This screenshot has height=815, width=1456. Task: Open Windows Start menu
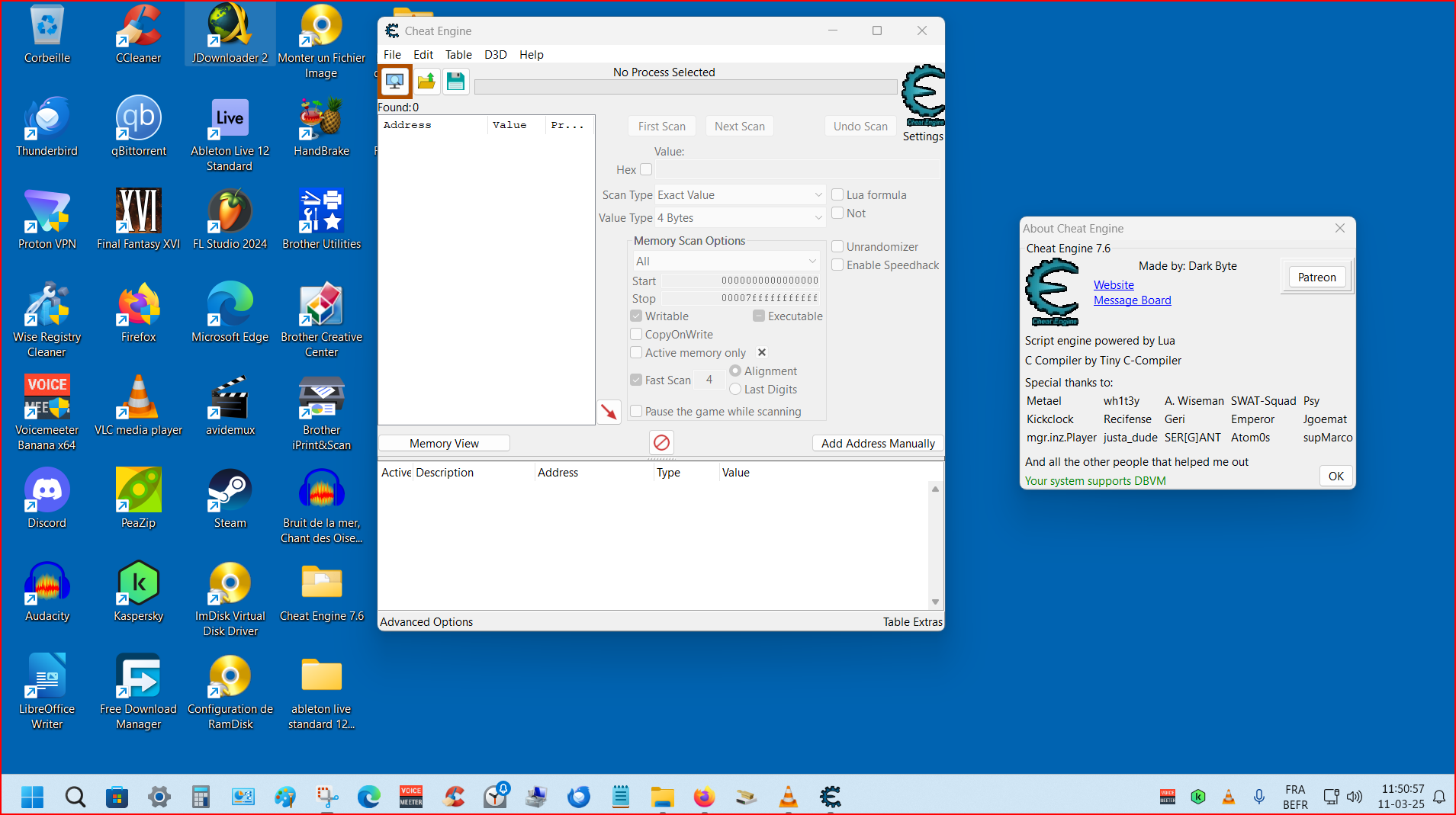pos(32,797)
